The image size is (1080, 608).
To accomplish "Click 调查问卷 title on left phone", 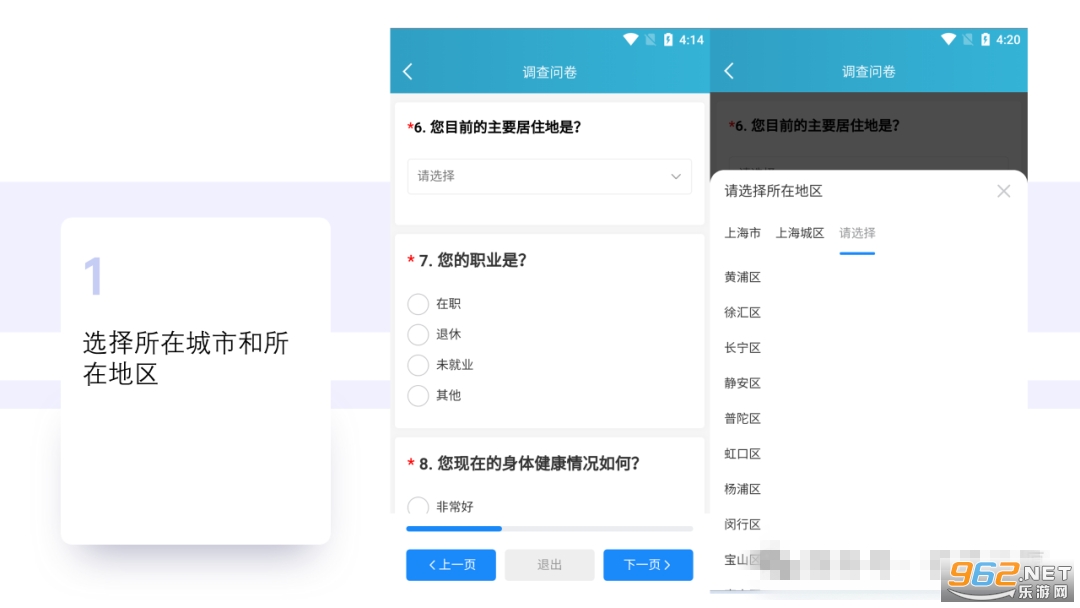I will (x=549, y=72).
